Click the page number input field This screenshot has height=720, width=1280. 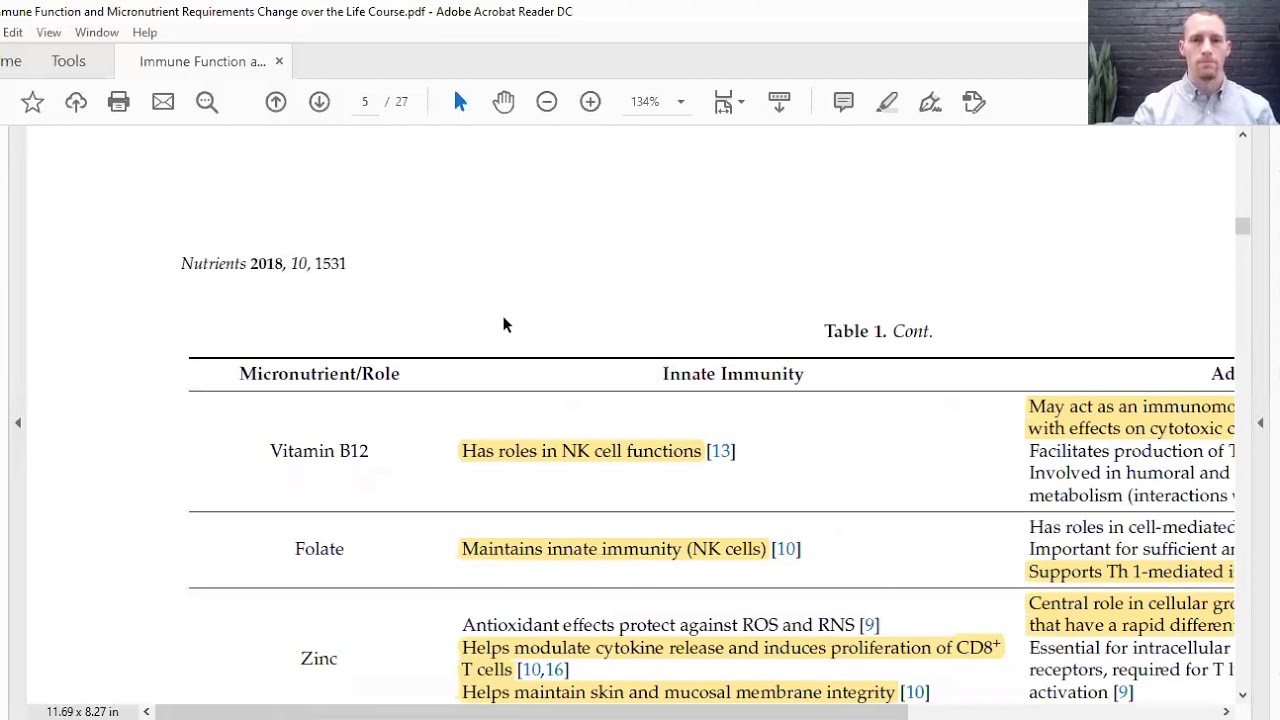click(365, 102)
